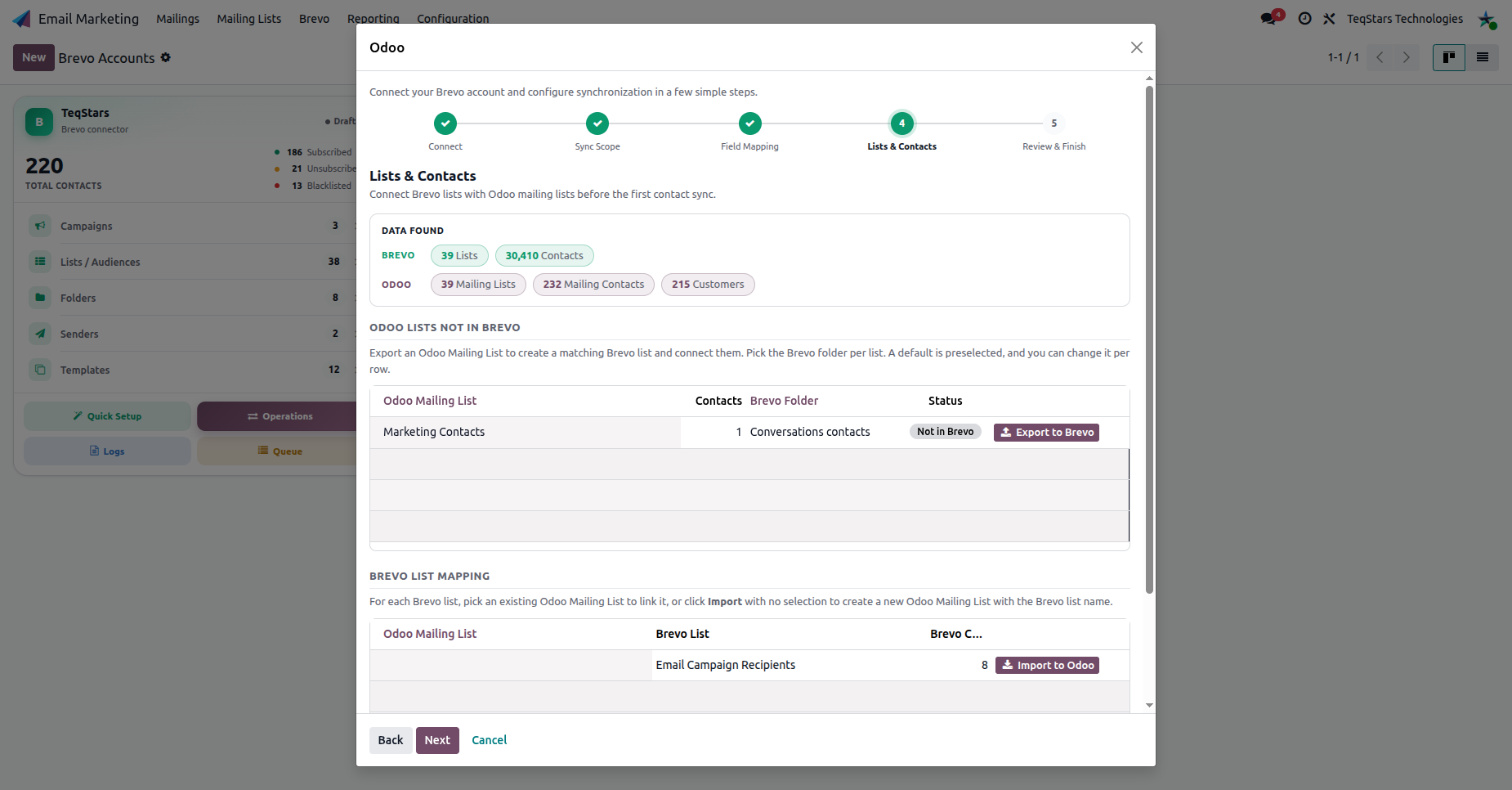Click the gear icon next to Brevo Accounts
The height and width of the screenshot is (790, 1512).
click(166, 57)
